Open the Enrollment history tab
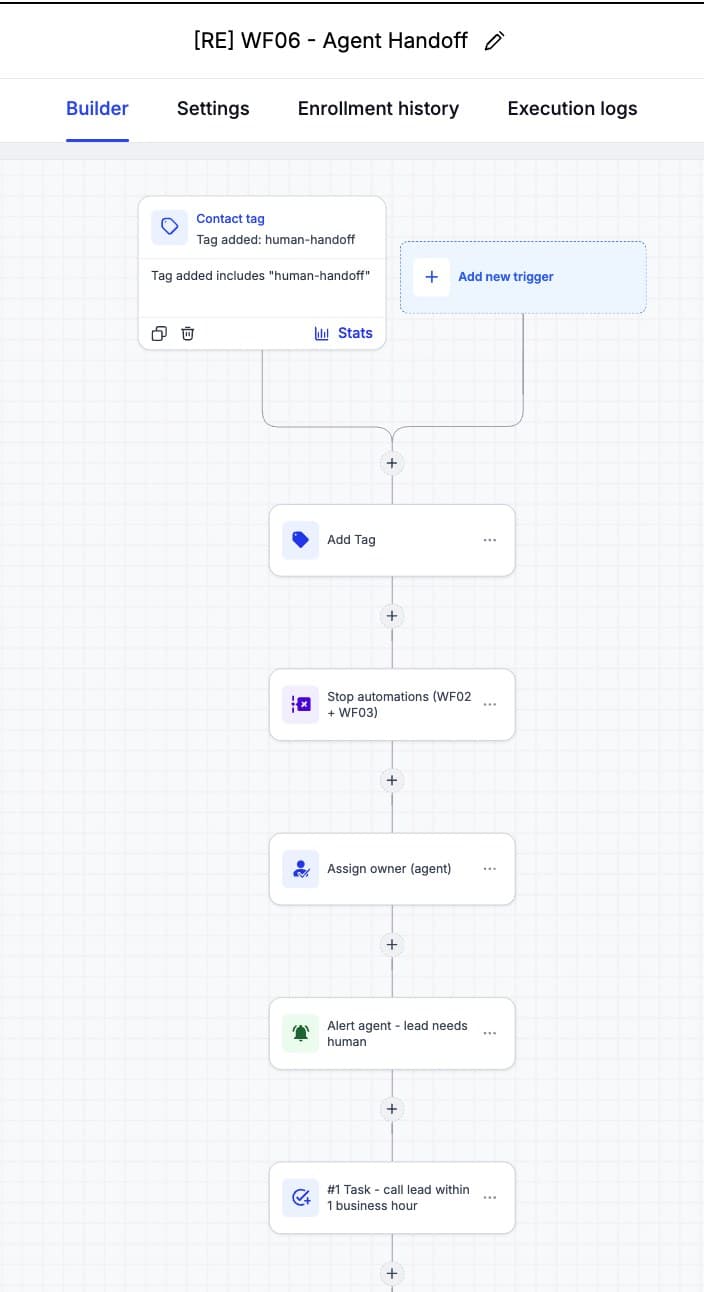704x1292 pixels. click(x=378, y=109)
